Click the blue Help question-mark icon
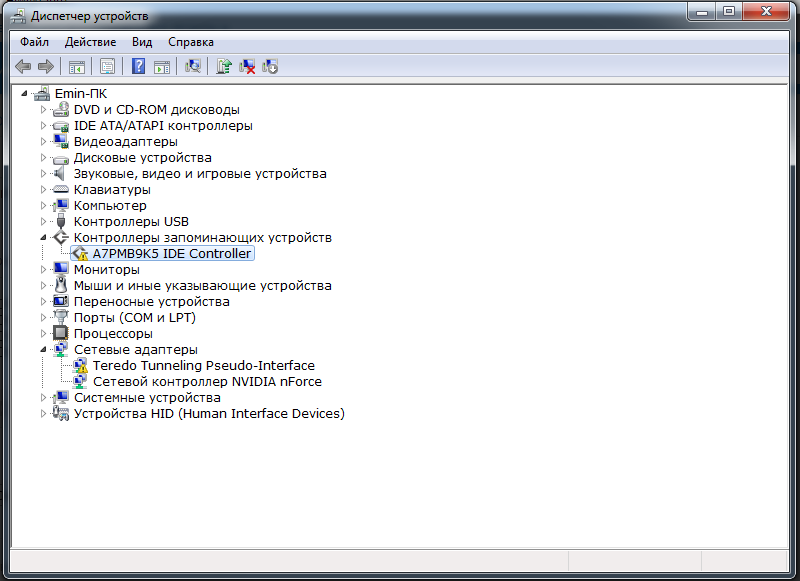 point(138,66)
